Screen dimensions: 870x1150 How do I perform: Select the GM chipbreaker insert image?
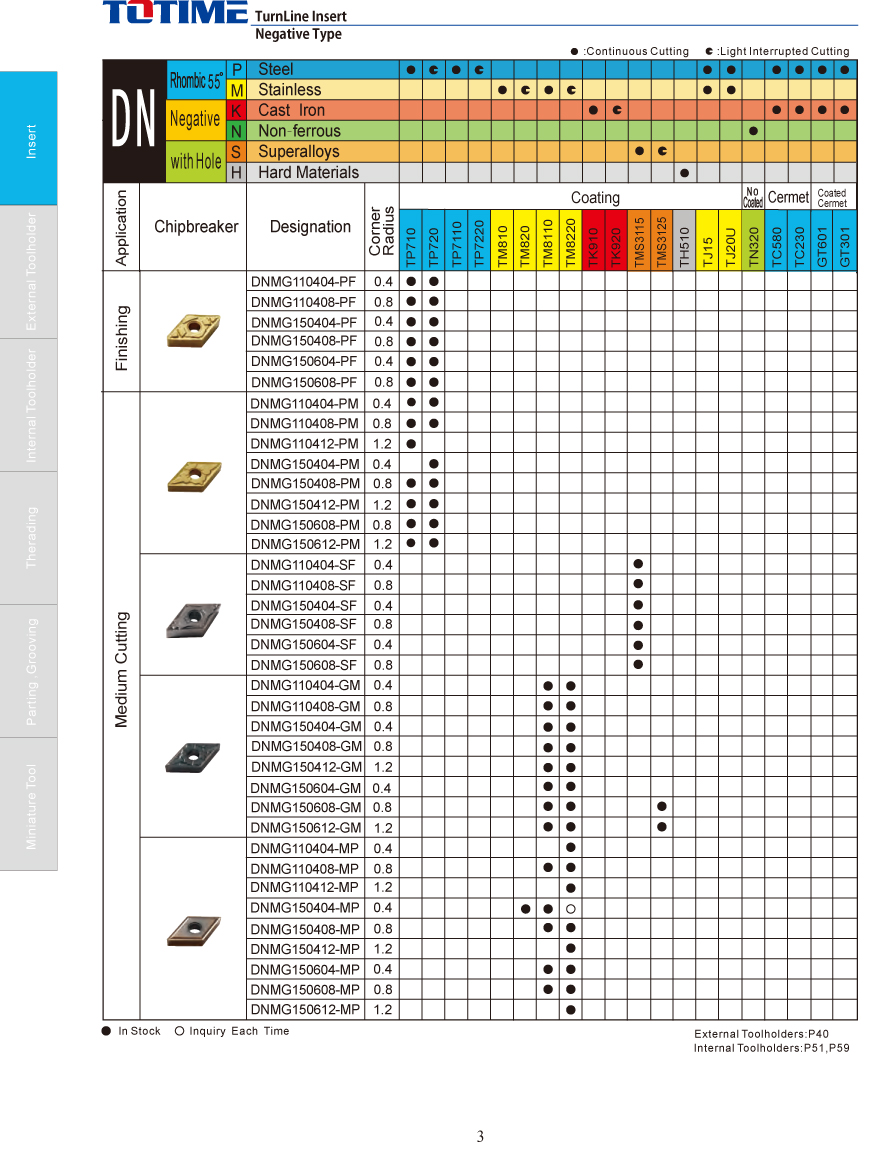pos(192,755)
